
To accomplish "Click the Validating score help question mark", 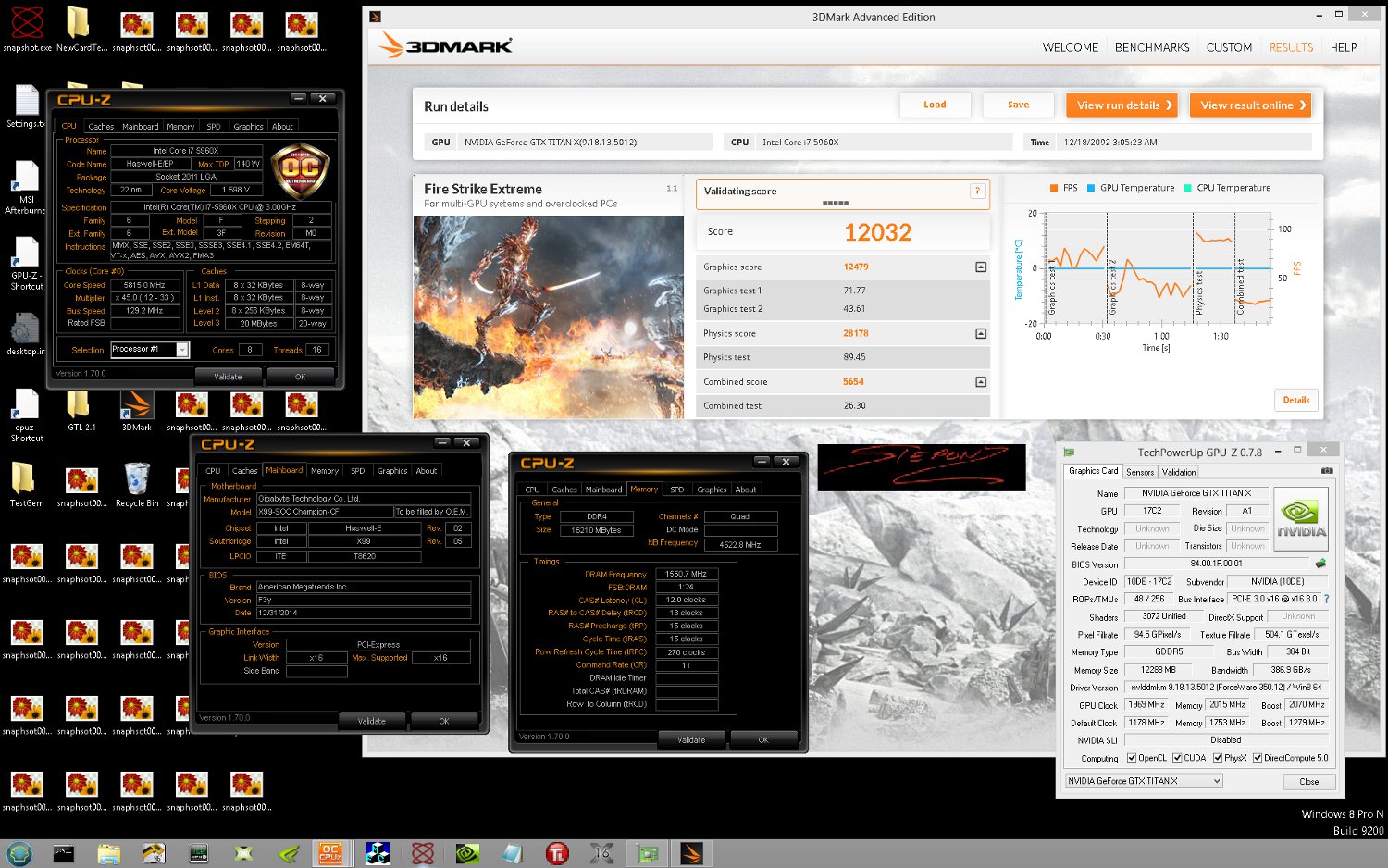I will pos(977,191).
